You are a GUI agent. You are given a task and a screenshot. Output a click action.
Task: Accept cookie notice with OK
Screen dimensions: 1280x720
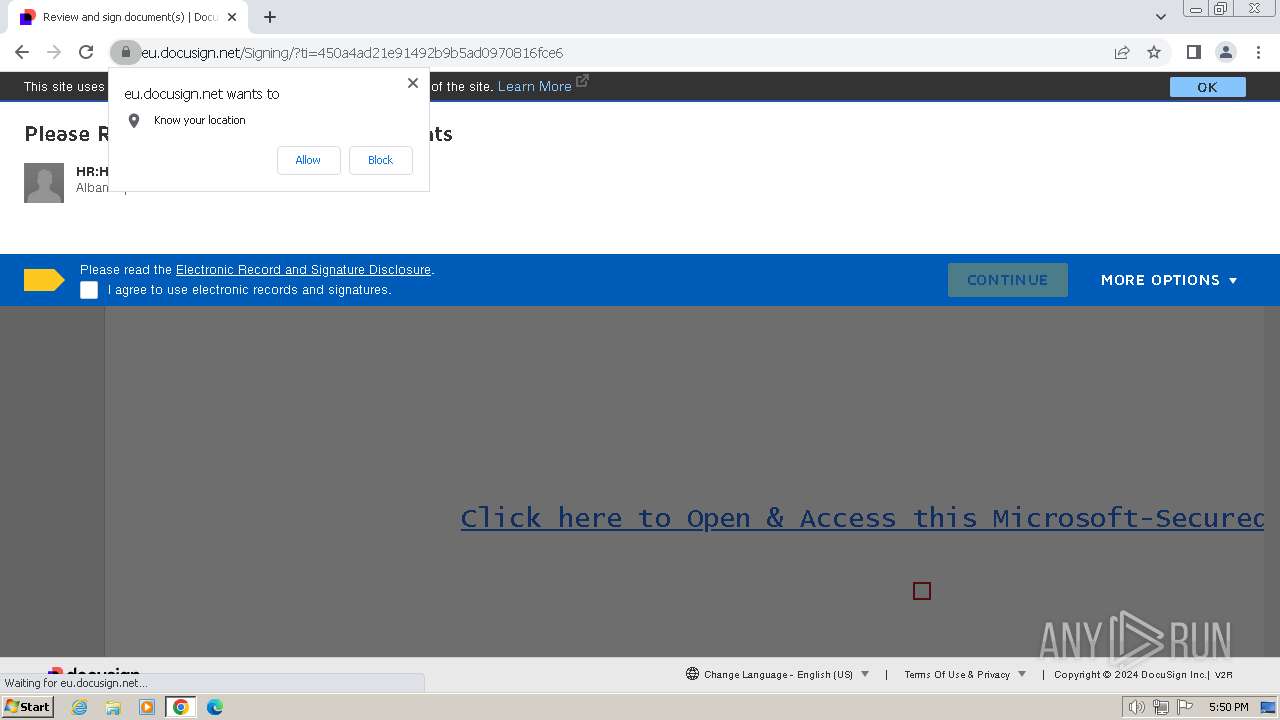pyautogui.click(x=1207, y=87)
